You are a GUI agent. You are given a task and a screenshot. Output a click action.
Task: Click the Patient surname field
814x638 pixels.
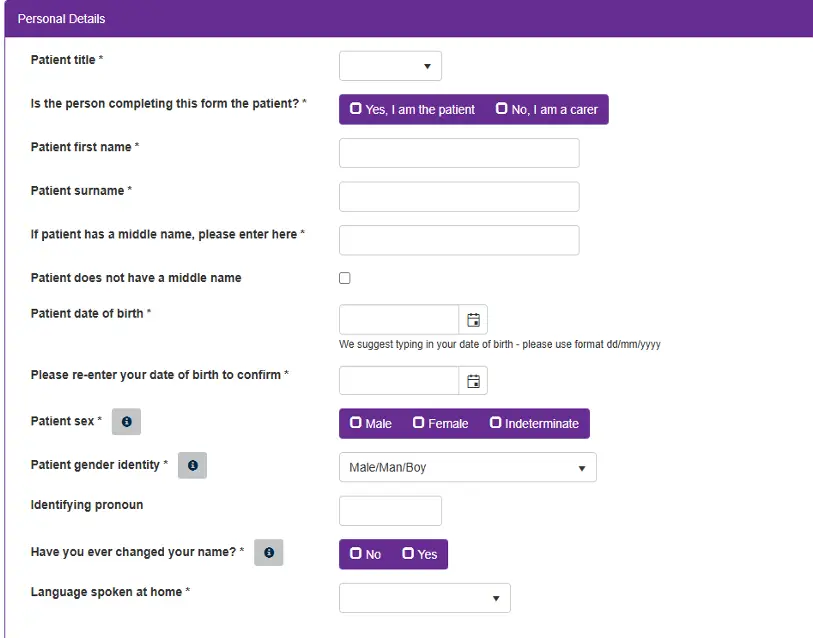[x=458, y=196]
